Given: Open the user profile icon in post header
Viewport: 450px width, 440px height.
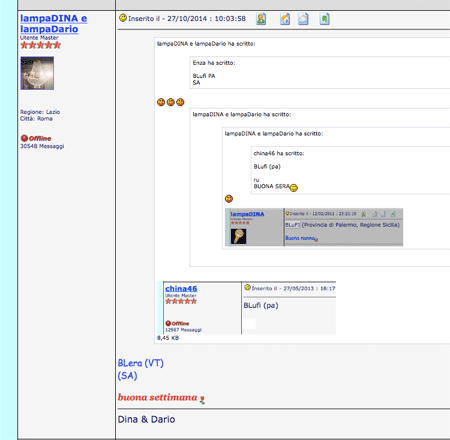Looking at the screenshot, I should pyautogui.click(x=261, y=19).
